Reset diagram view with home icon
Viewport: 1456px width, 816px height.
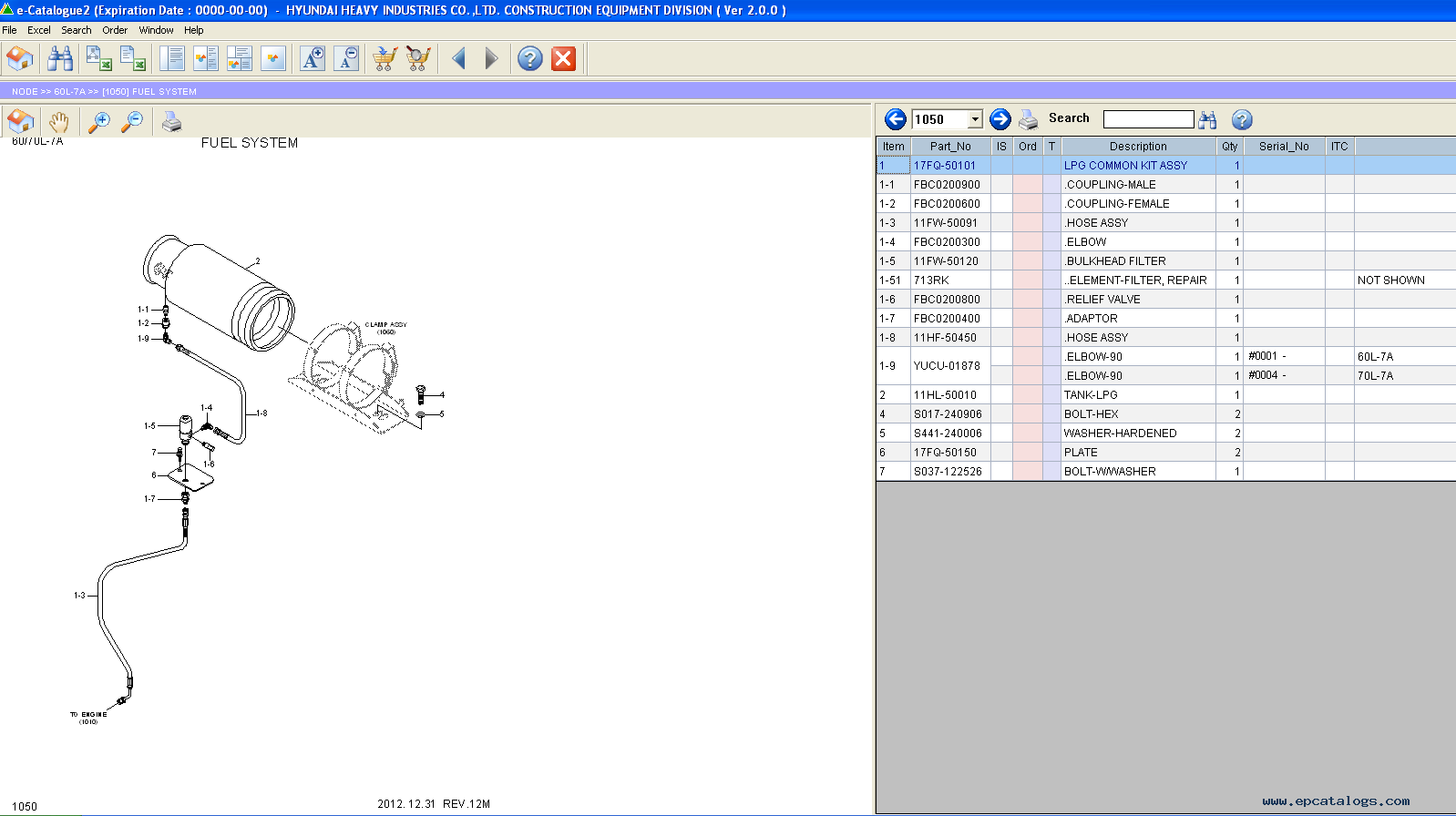tap(20, 121)
